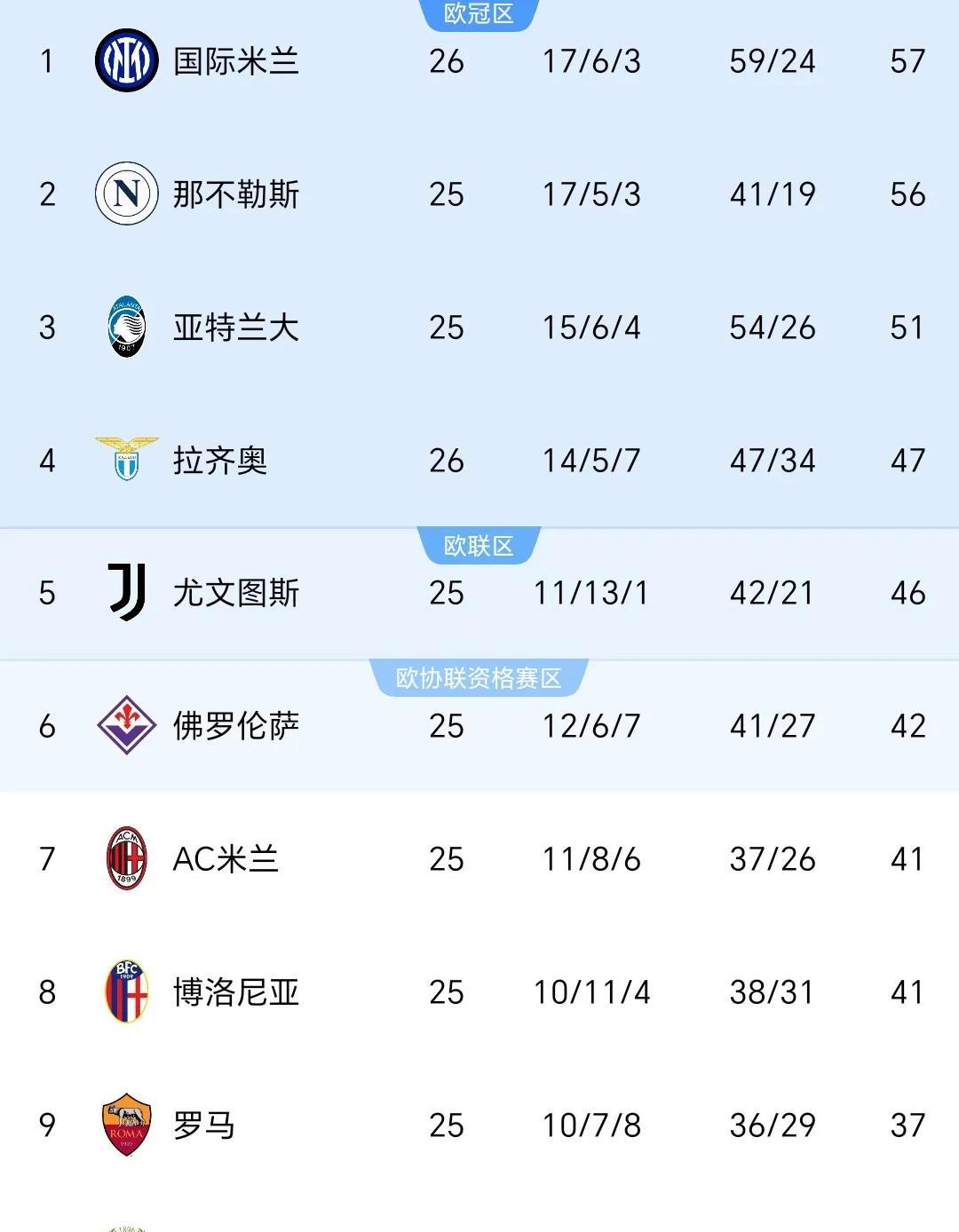Click 亚特兰大's 51 points value

coord(907,328)
